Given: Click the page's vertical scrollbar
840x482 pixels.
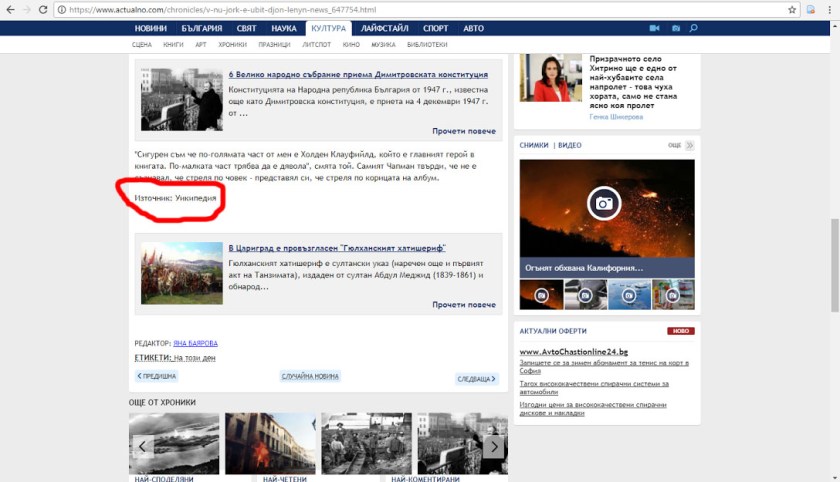Looking at the screenshot, I should [834, 250].
